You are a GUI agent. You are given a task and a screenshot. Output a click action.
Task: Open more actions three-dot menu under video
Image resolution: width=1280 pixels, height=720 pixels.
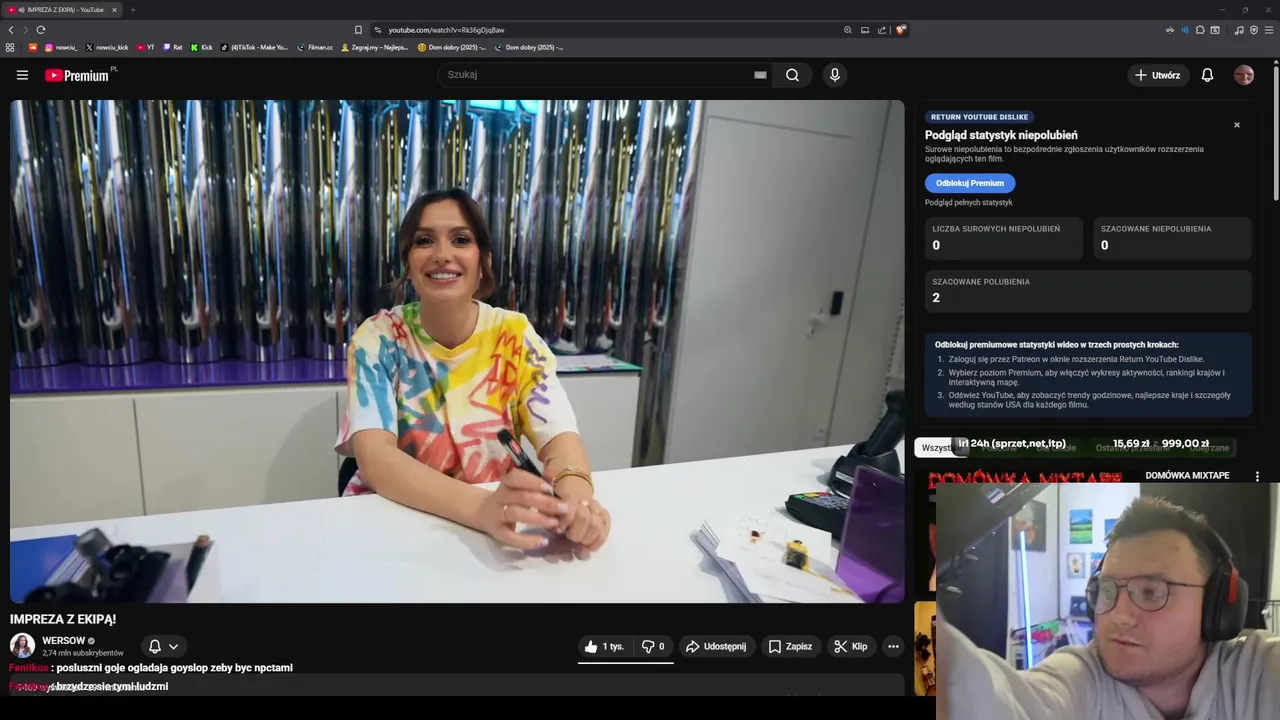893,646
